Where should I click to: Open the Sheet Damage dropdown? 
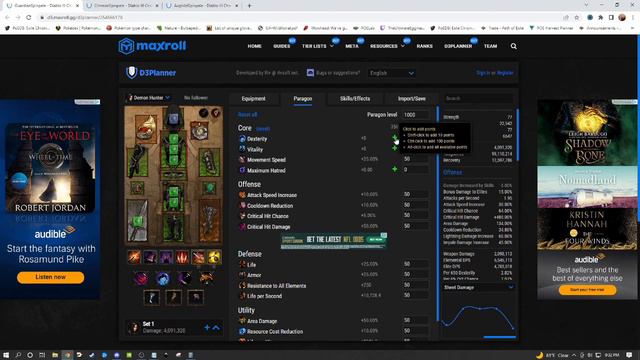coord(478,287)
